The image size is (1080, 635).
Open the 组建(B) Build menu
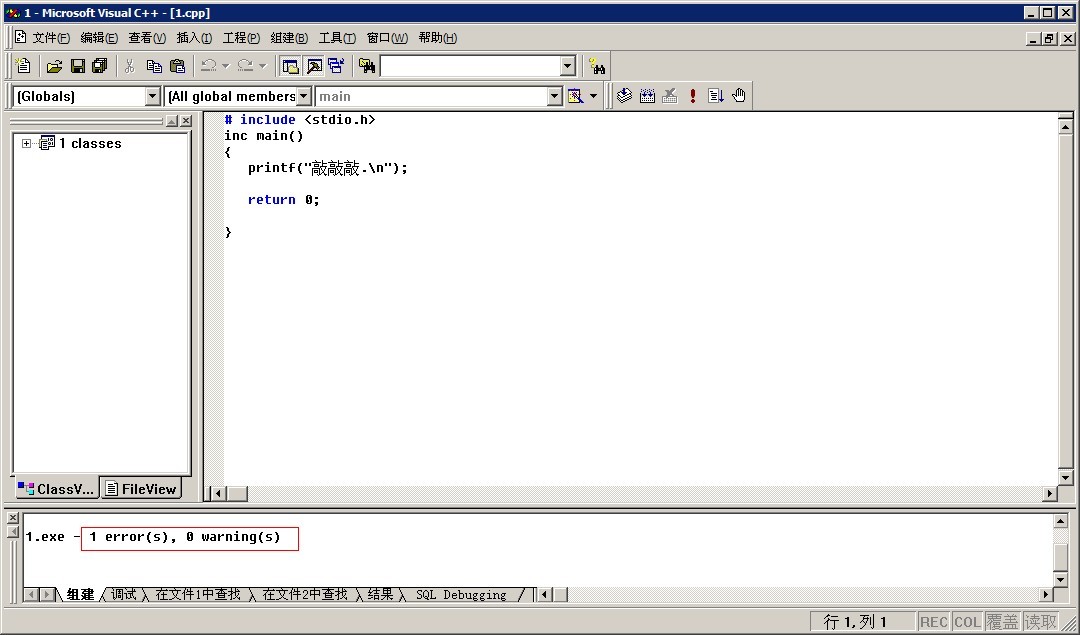click(x=289, y=38)
